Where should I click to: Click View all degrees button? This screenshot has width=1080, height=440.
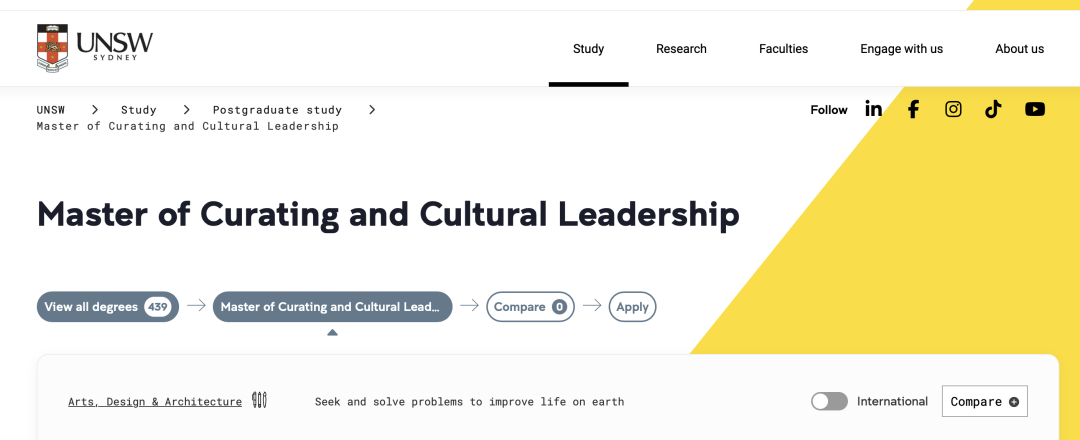pyautogui.click(x=107, y=307)
